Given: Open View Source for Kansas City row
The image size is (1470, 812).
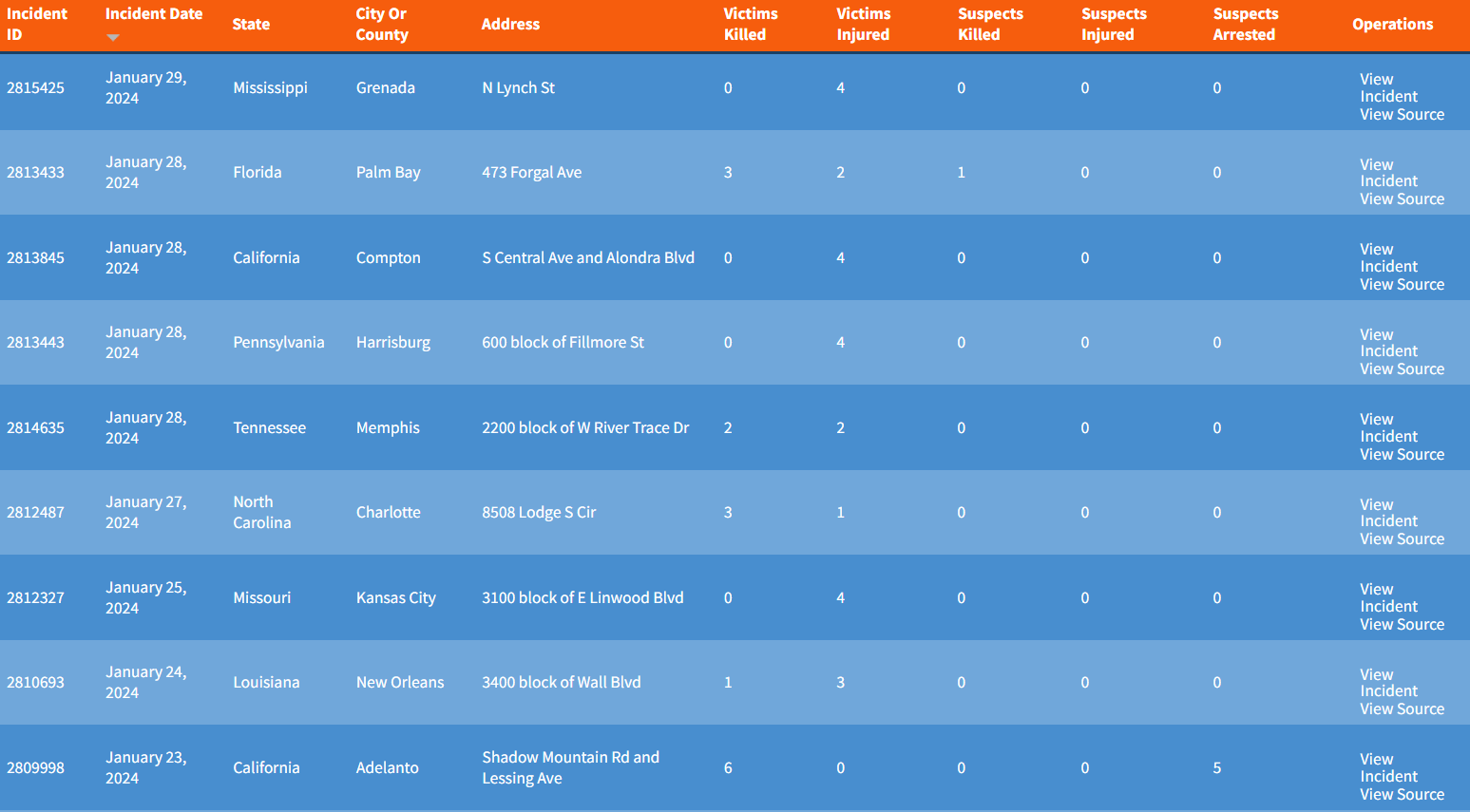Looking at the screenshot, I should pyautogui.click(x=1402, y=625).
